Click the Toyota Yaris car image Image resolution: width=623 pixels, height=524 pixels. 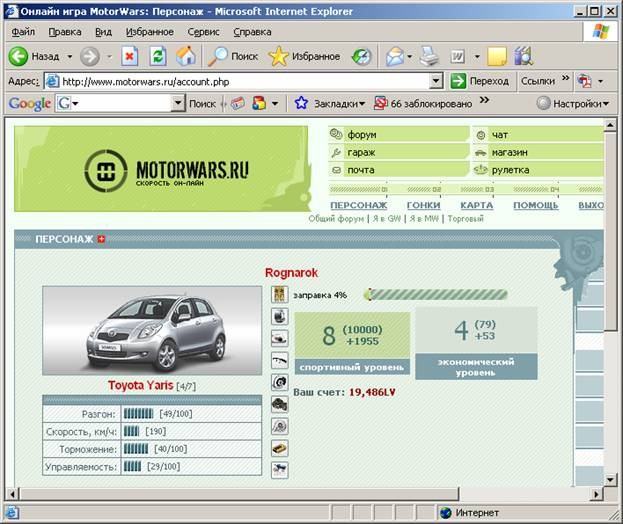pos(152,331)
